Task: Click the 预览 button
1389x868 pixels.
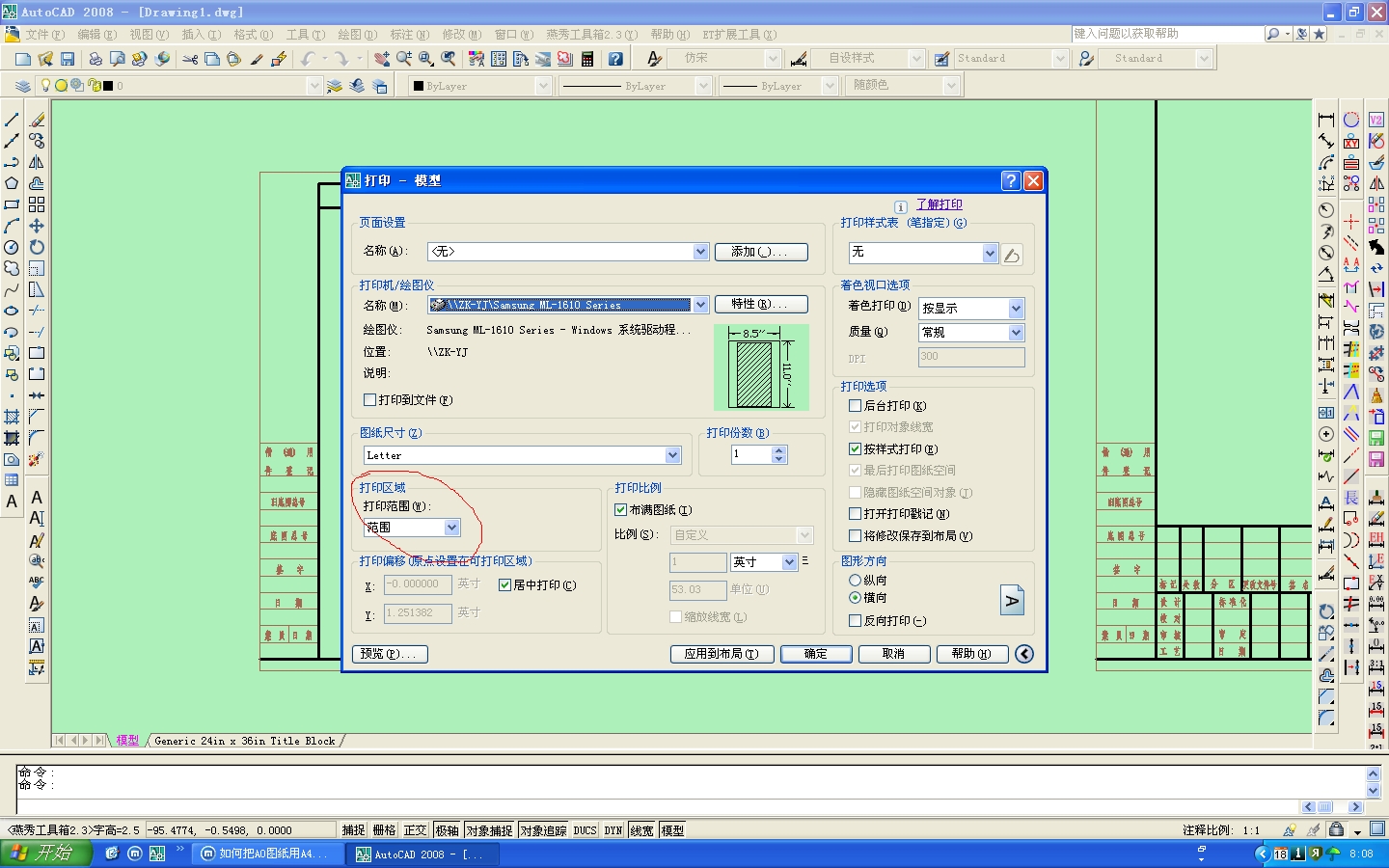Action: click(390, 654)
